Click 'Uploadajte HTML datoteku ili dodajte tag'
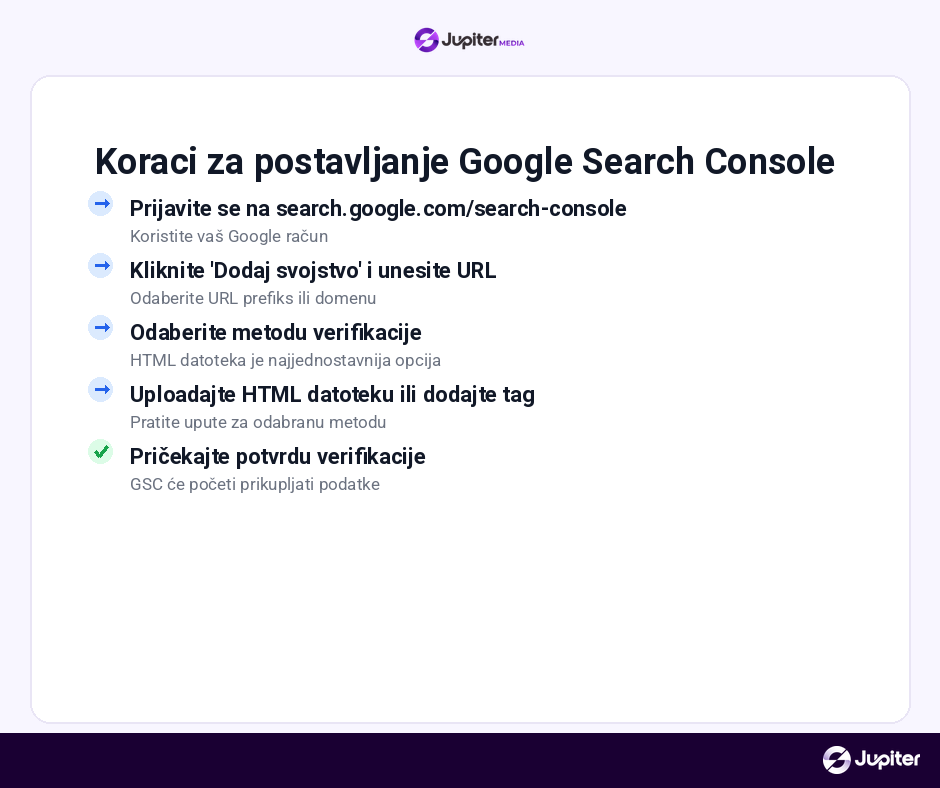 coord(332,395)
